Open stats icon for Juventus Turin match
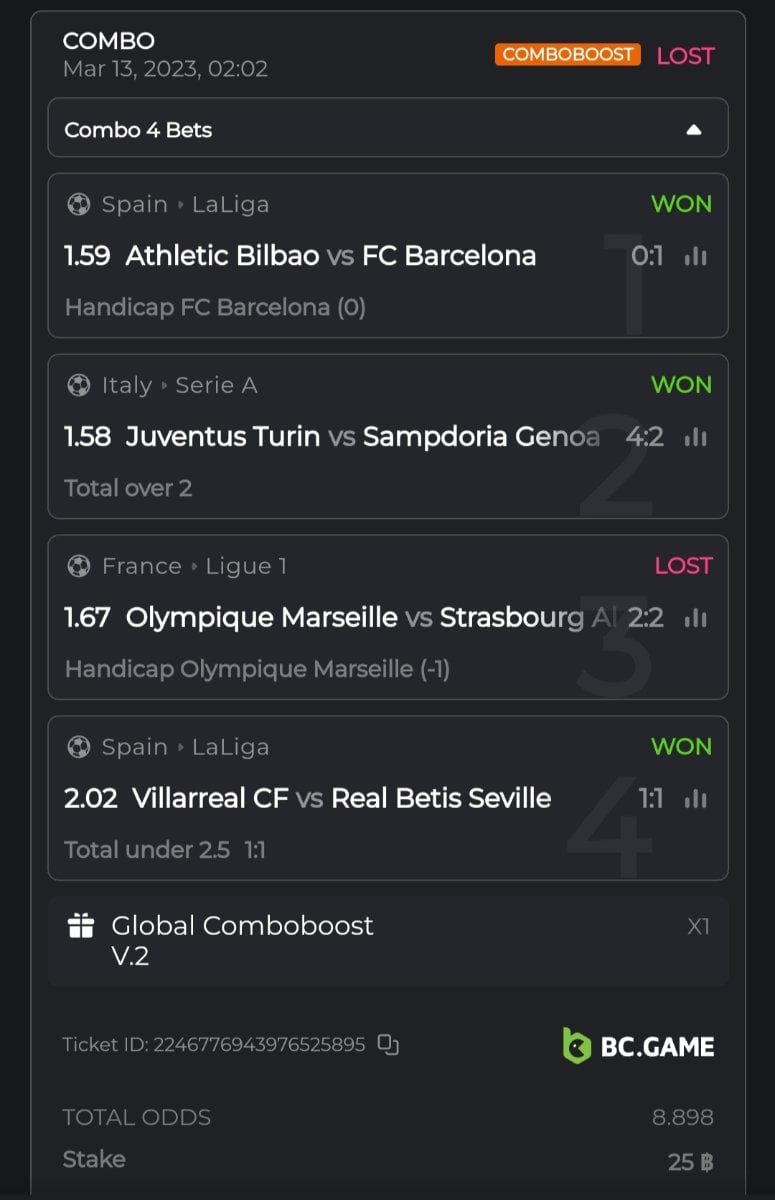 (x=696, y=438)
